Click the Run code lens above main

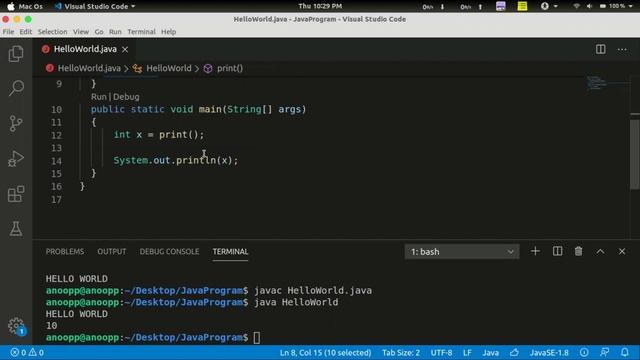coord(98,97)
